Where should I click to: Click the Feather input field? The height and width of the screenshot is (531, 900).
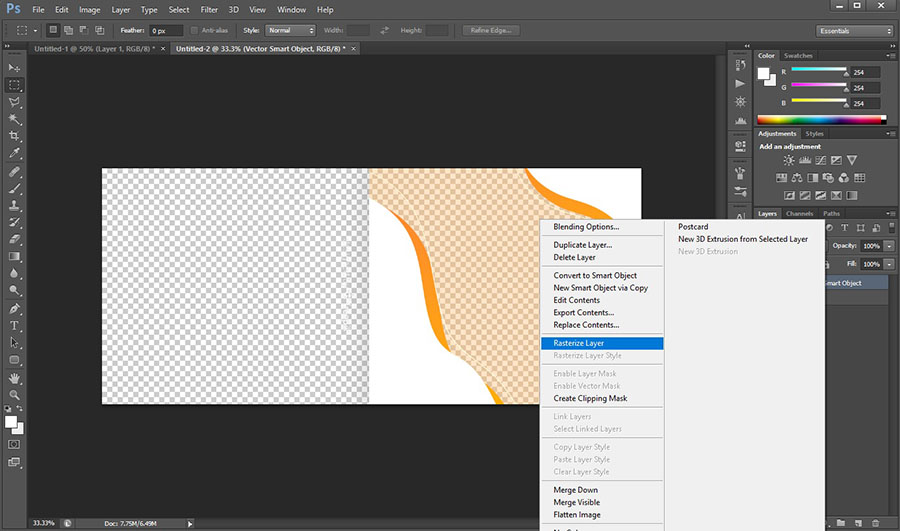click(x=165, y=30)
